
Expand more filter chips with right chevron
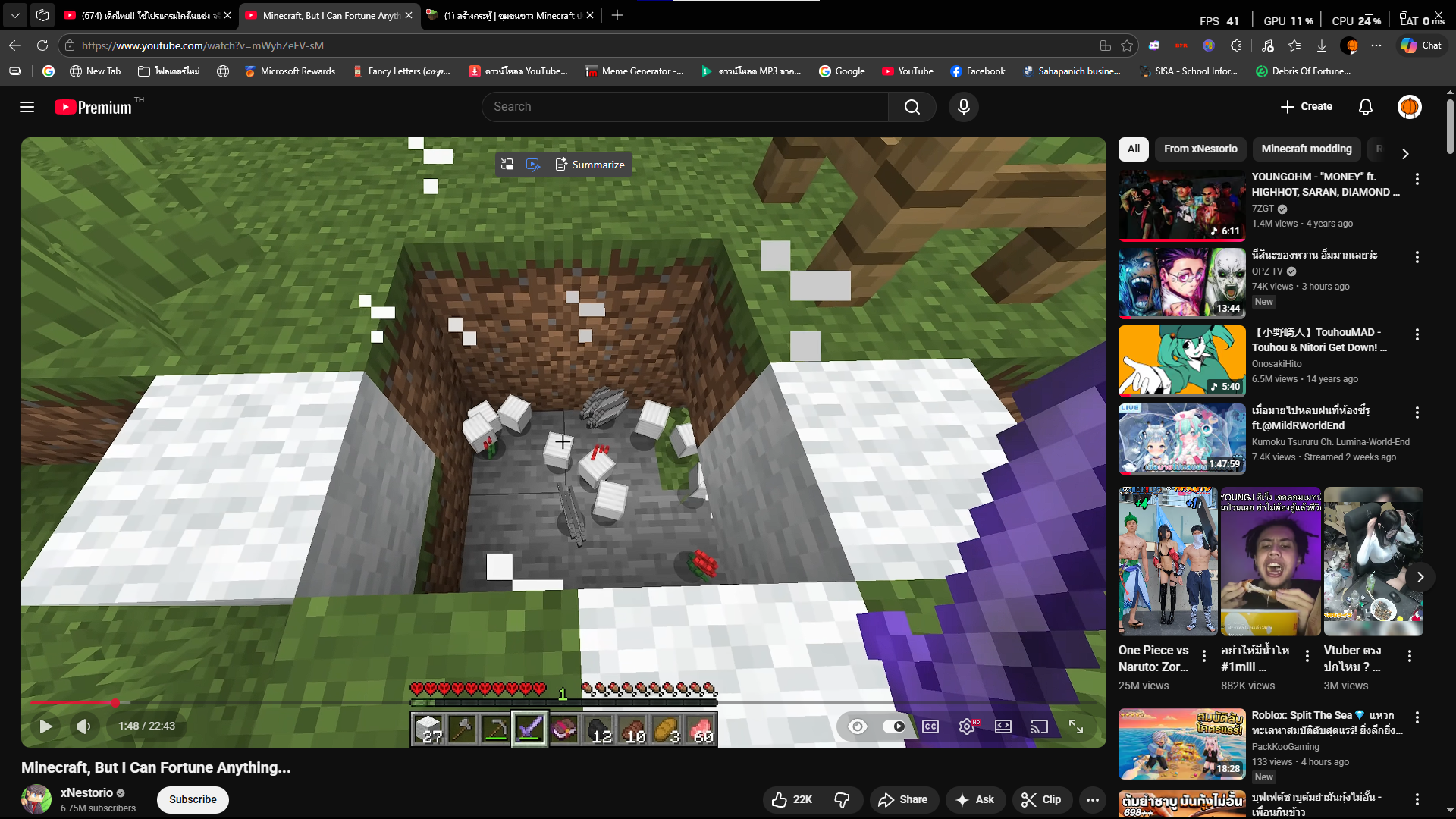click(1405, 154)
